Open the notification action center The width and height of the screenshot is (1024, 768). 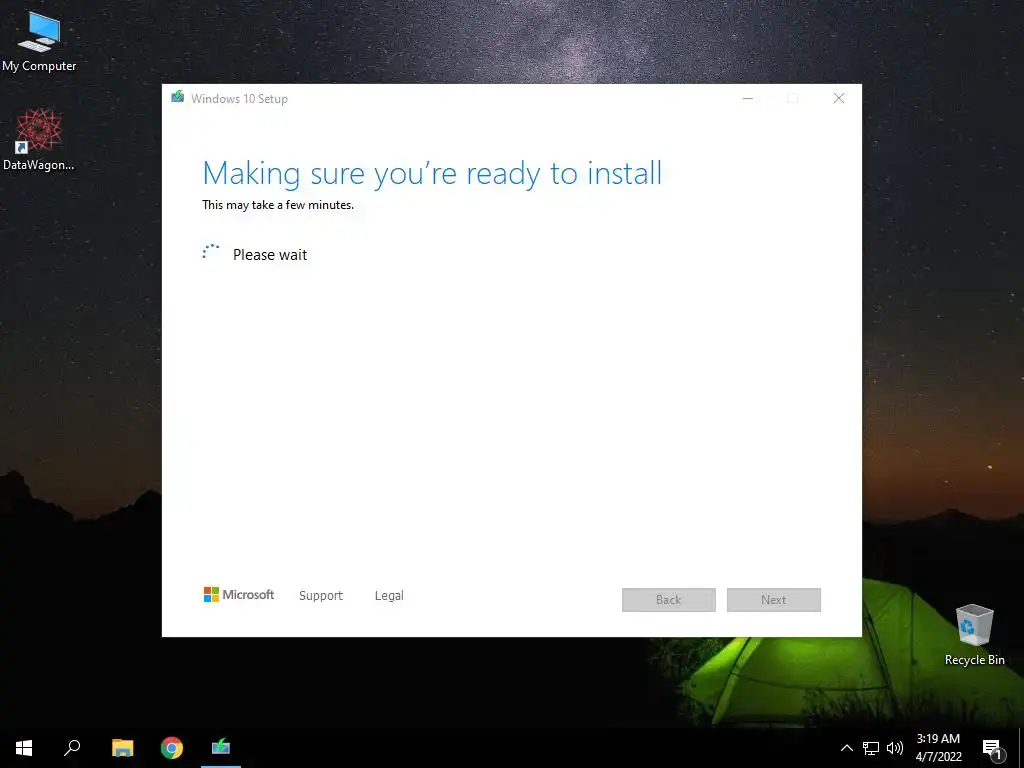click(x=992, y=748)
